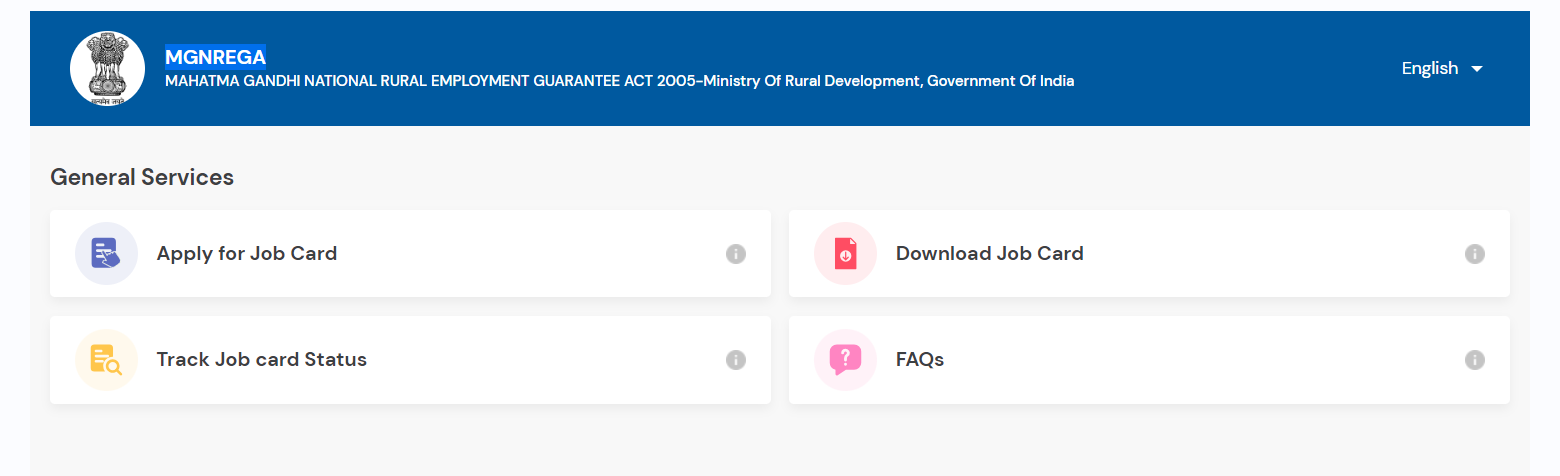Show info for the FAQs service
This screenshot has width=1560, height=476.
(x=1474, y=360)
